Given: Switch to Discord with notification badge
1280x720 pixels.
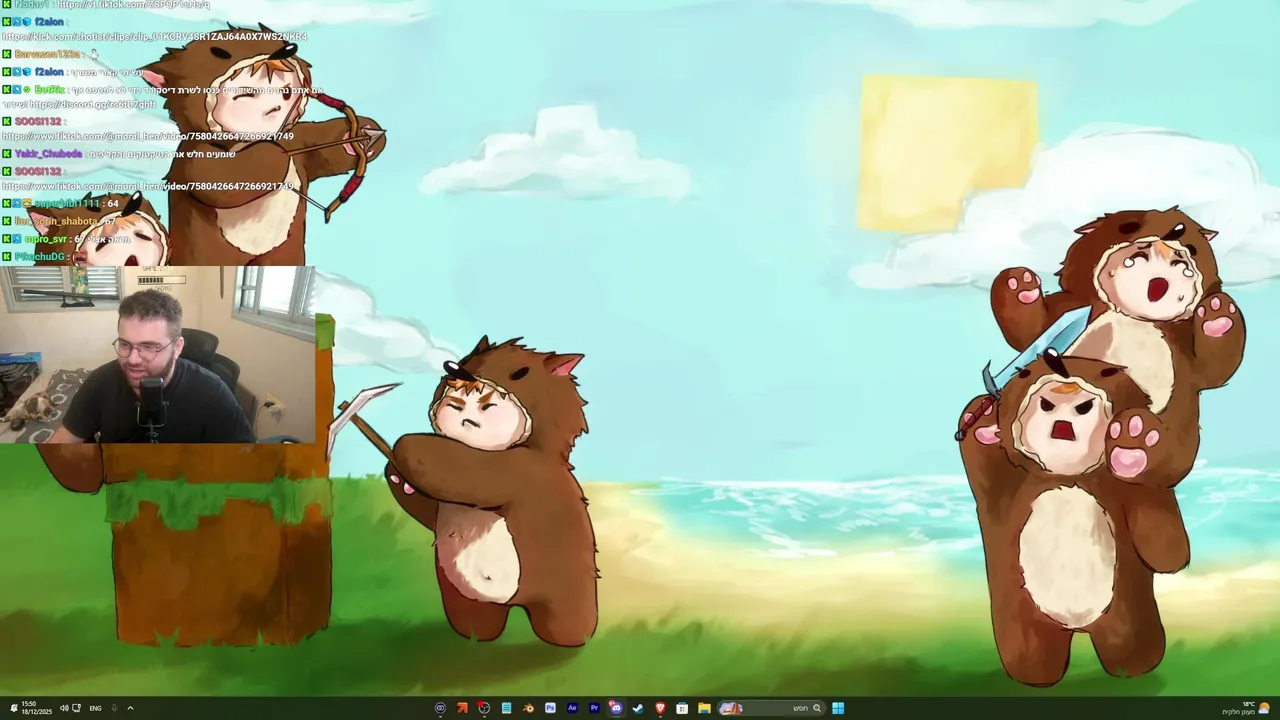Looking at the screenshot, I should [616, 708].
